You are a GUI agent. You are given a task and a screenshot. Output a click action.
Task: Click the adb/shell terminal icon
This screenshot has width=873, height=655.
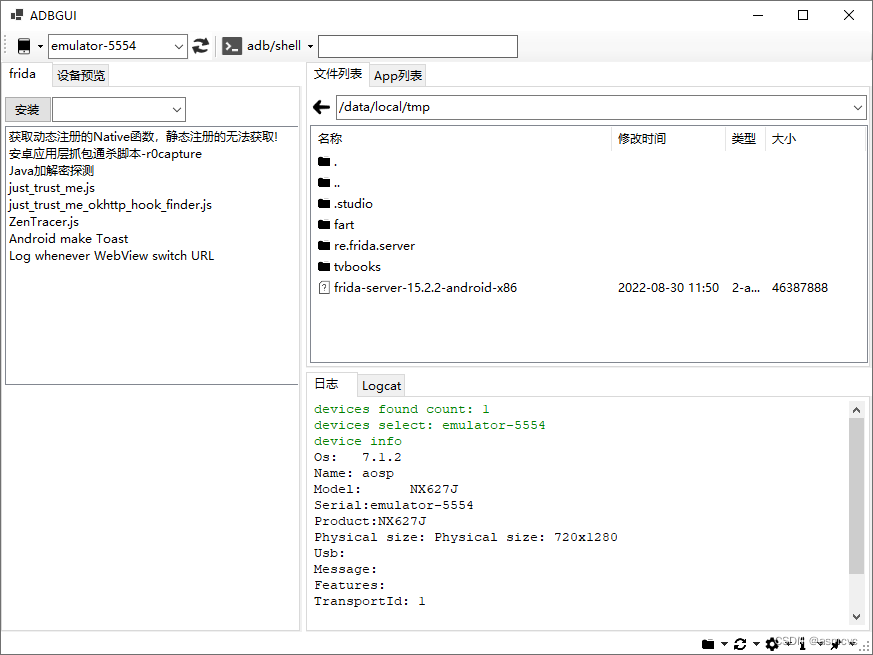pos(232,46)
